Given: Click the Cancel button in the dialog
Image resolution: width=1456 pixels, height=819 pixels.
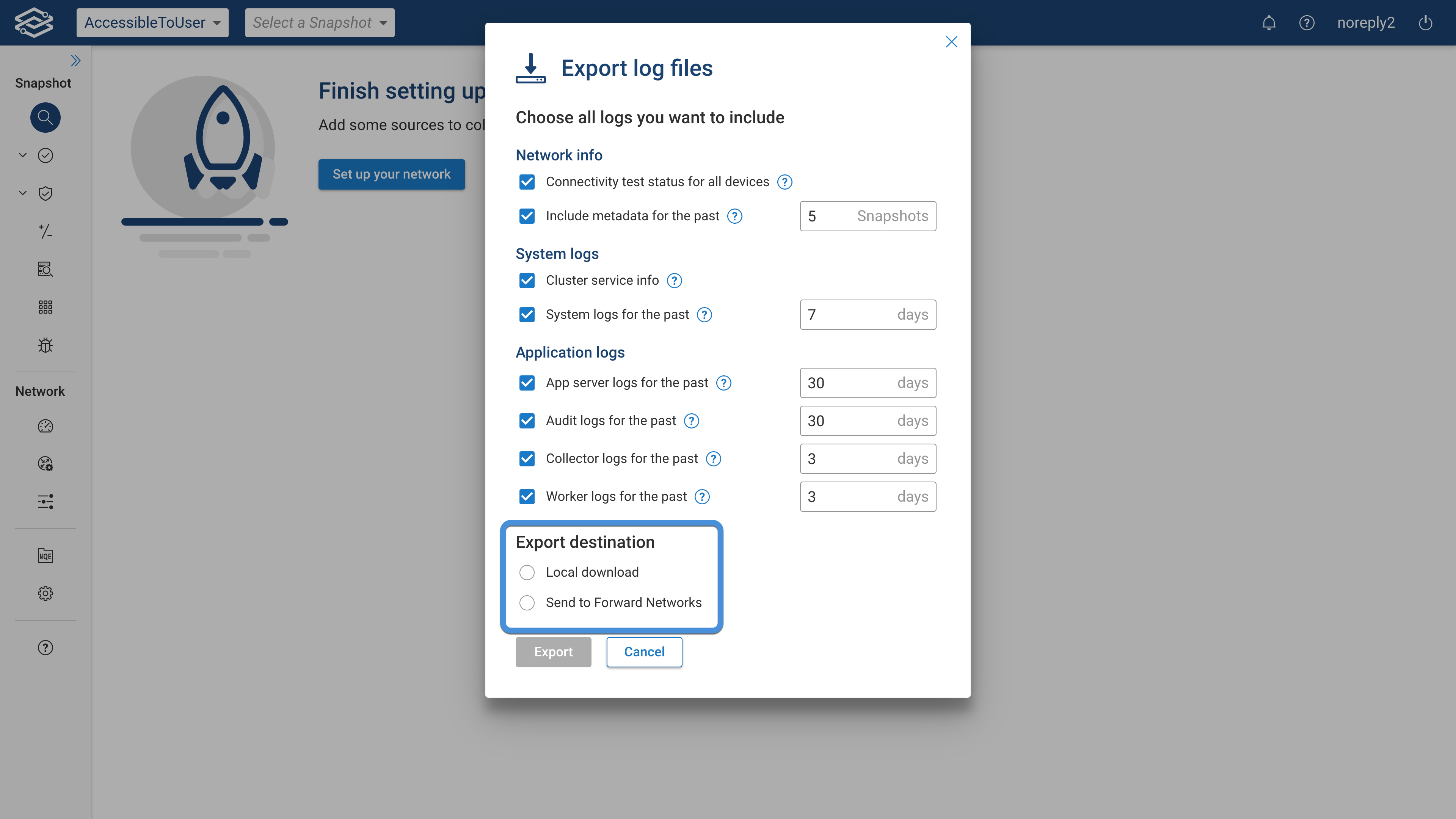Looking at the screenshot, I should click(644, 652).
